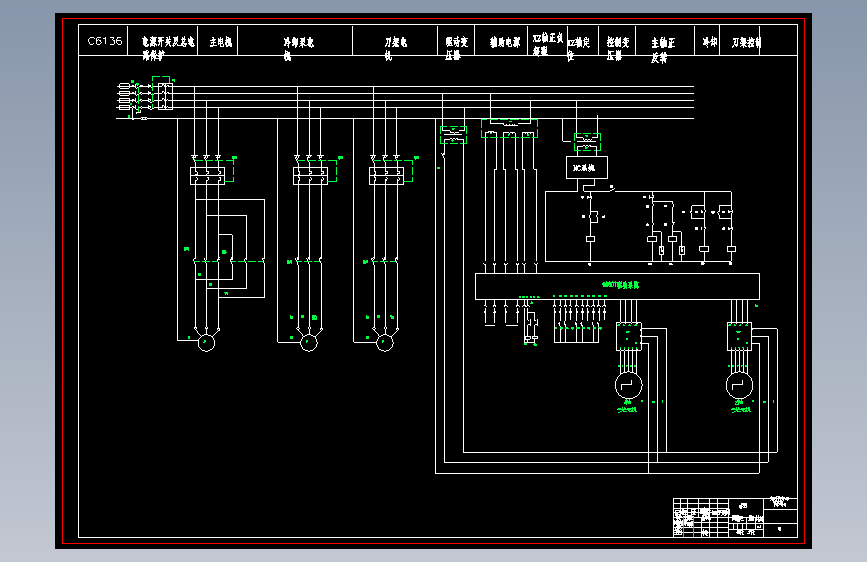This screenshot has width=867, height=562.
Task: Select the auxiliary power supply dashed block
Action: [509, 128]
